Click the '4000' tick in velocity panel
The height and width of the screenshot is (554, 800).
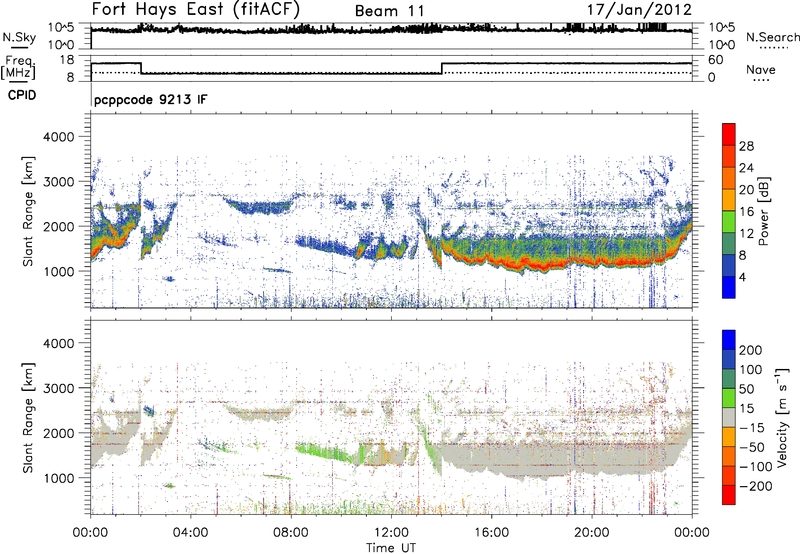(x=58, y=343)
